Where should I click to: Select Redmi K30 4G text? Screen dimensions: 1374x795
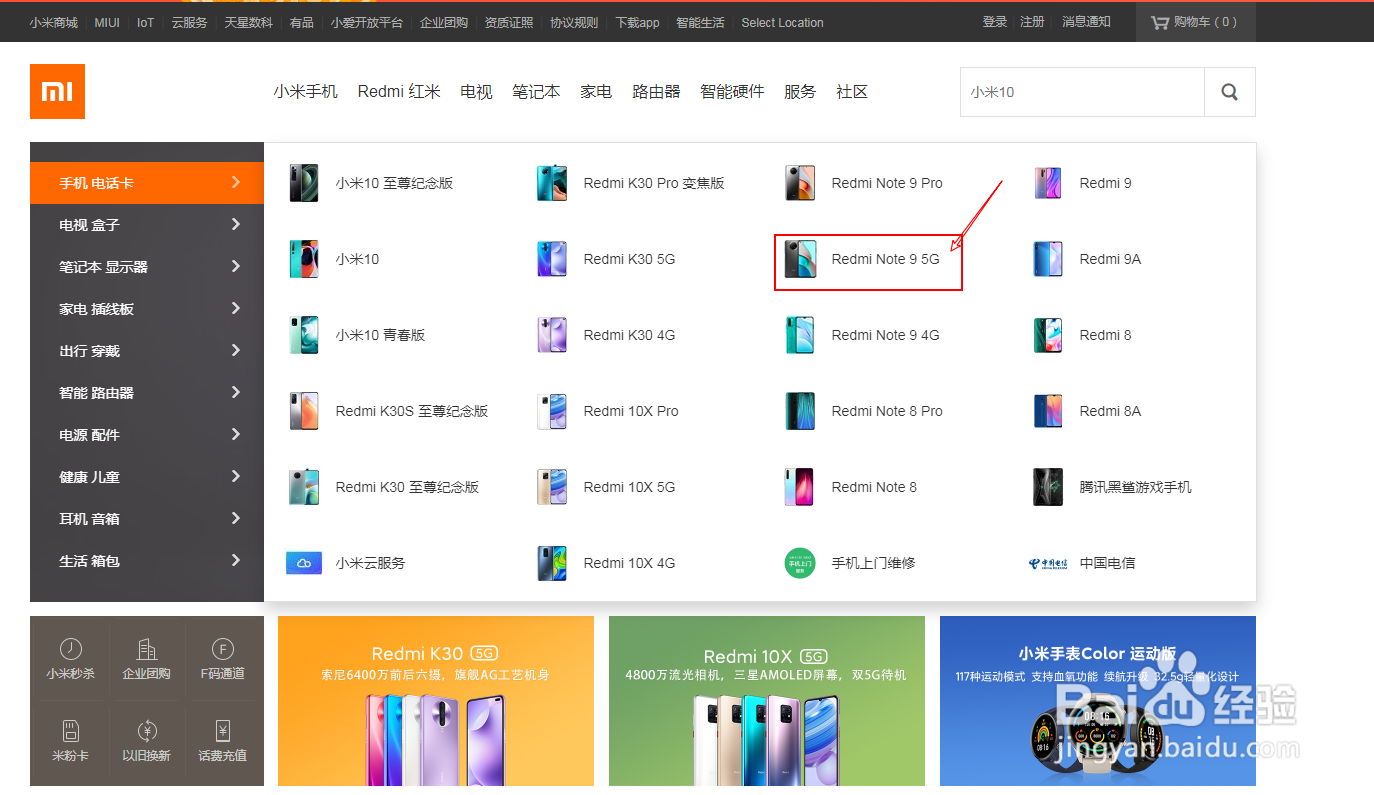[x=629, y=335]
